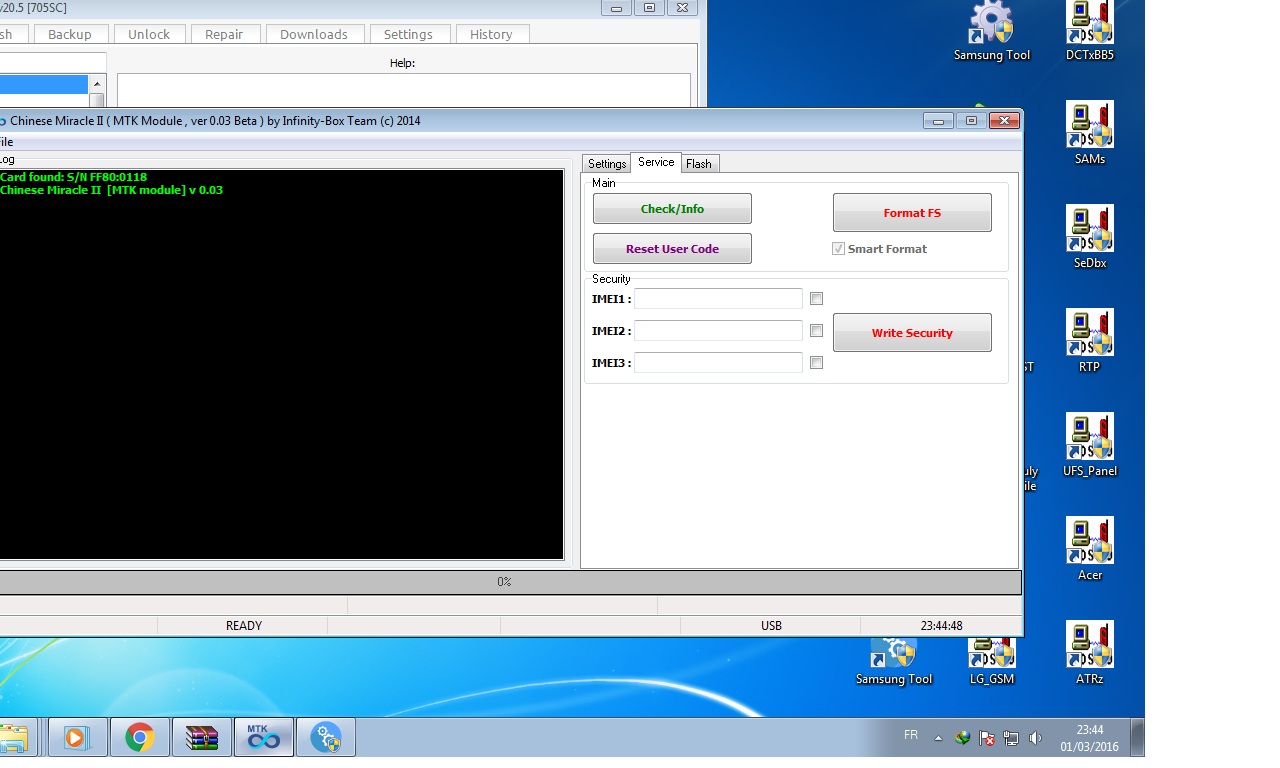Check the IMEI3 checkbox
Image resolution: width=1280 pixels, height=768 pixels.
[816, 363]
